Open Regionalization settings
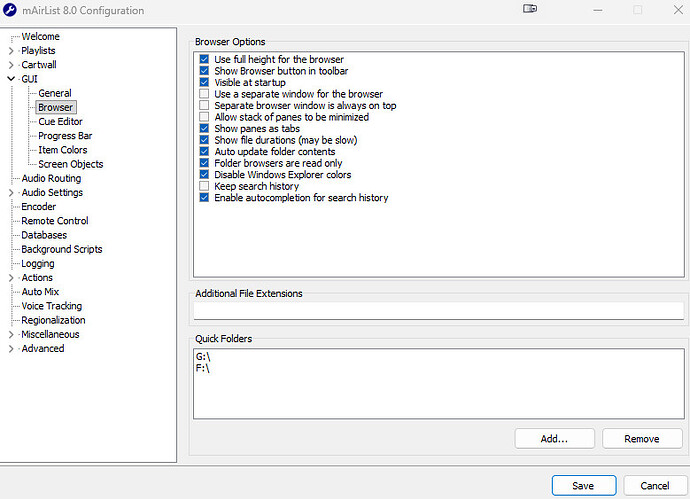Viewport: 690px width, 499px height. (x=53, y=320)
